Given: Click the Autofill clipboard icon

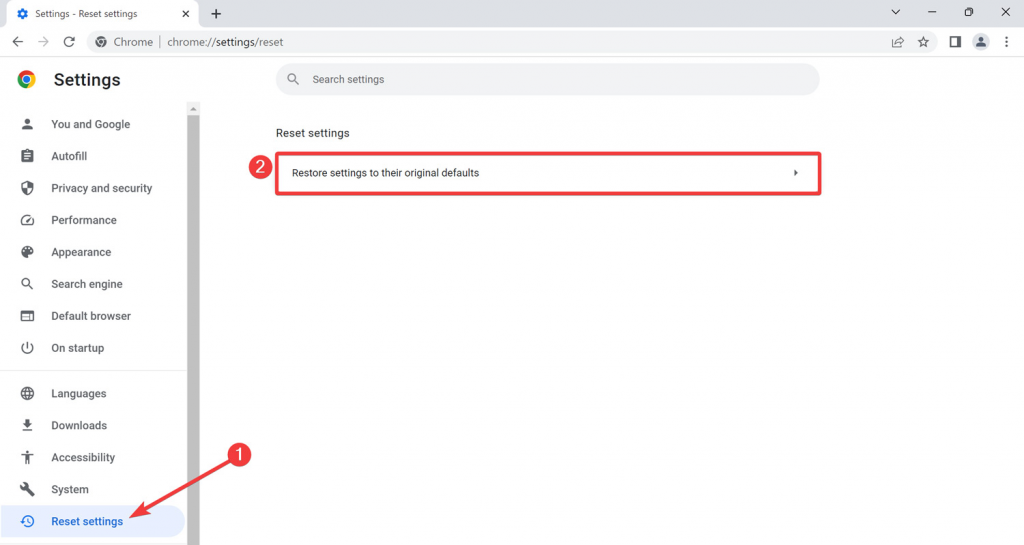Looking at the screenshot, I should [x=27, y=156].
